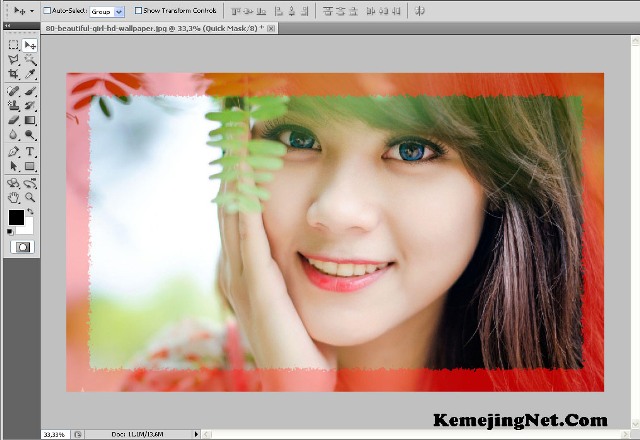Click the Doc size info text
Screen dimensions: 640x440
click(x=138, y=434)
